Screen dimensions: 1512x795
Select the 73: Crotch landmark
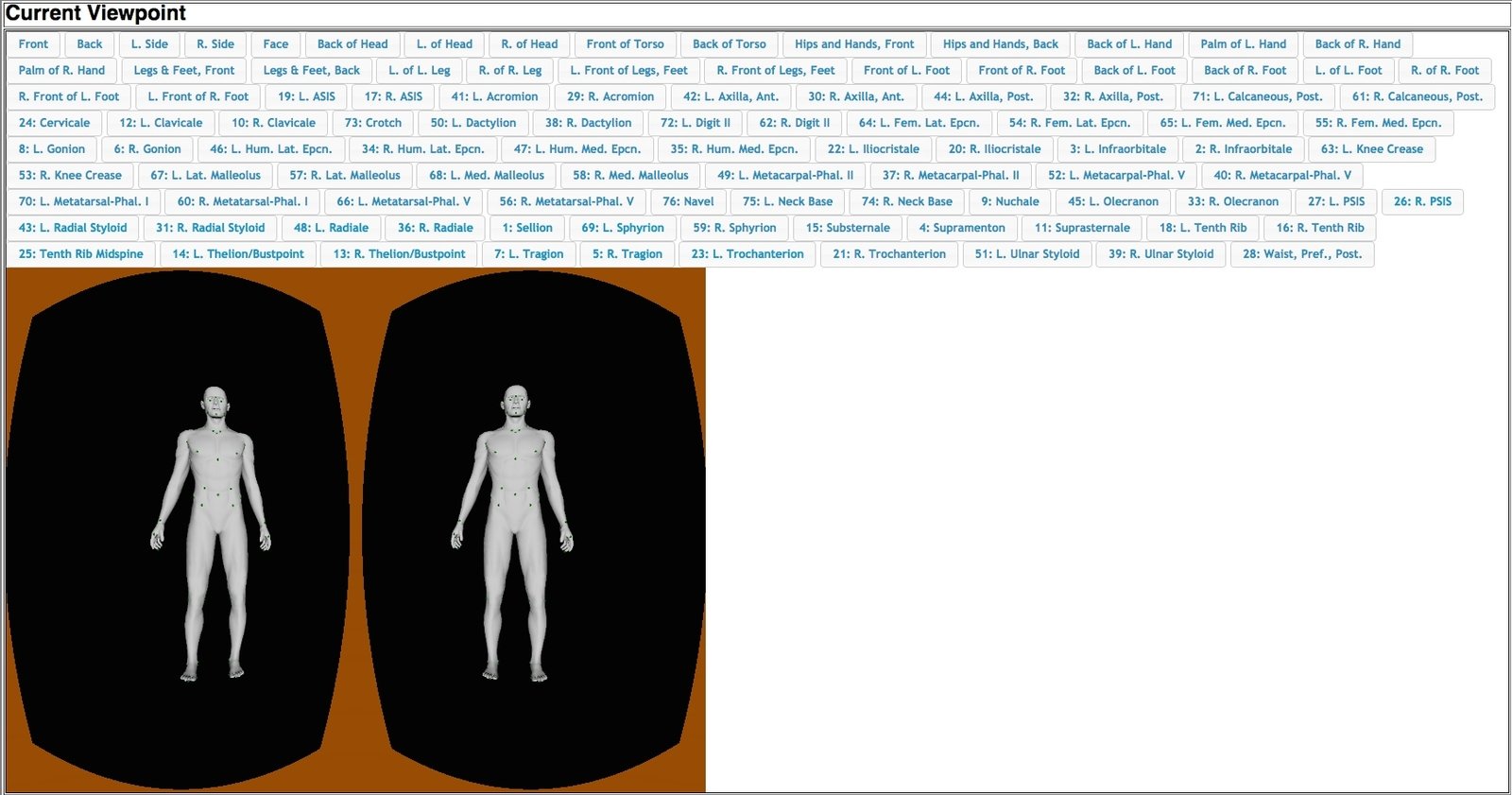click(372, 123)
